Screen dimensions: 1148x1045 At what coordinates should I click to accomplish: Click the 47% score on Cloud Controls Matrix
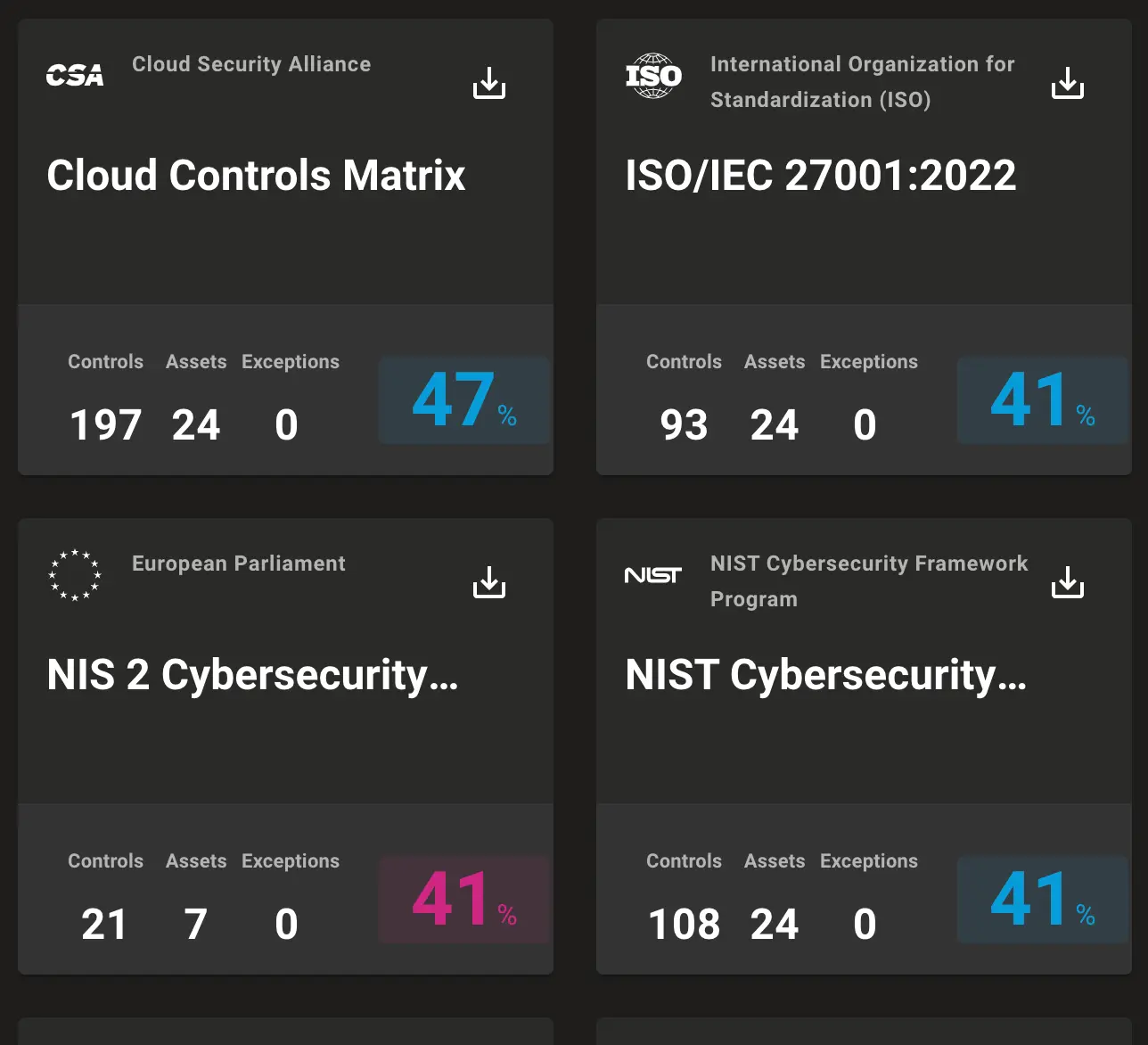pyautogui.click(x=463, y=400)
